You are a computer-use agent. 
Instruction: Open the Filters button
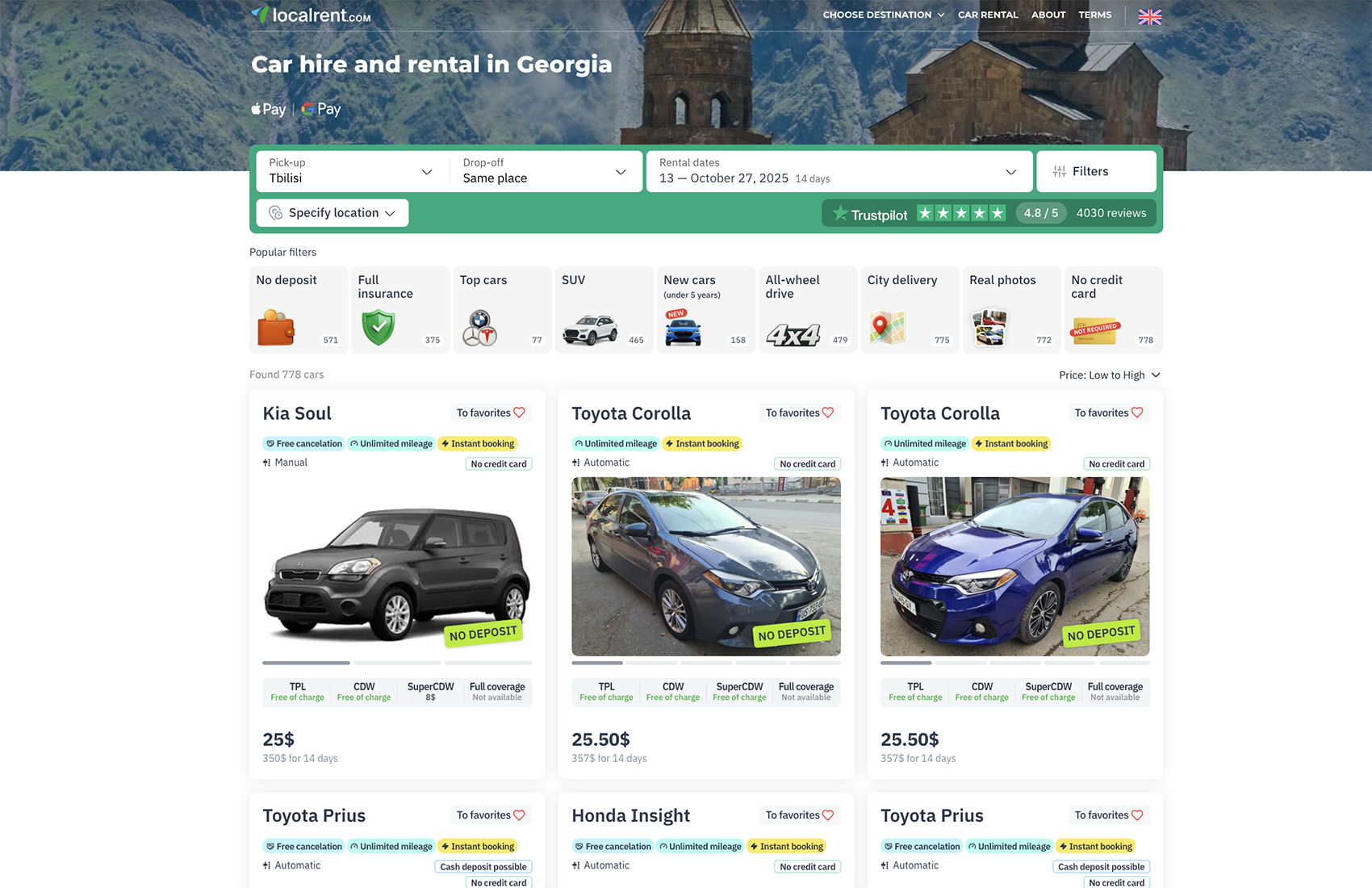click(1095, 171)
